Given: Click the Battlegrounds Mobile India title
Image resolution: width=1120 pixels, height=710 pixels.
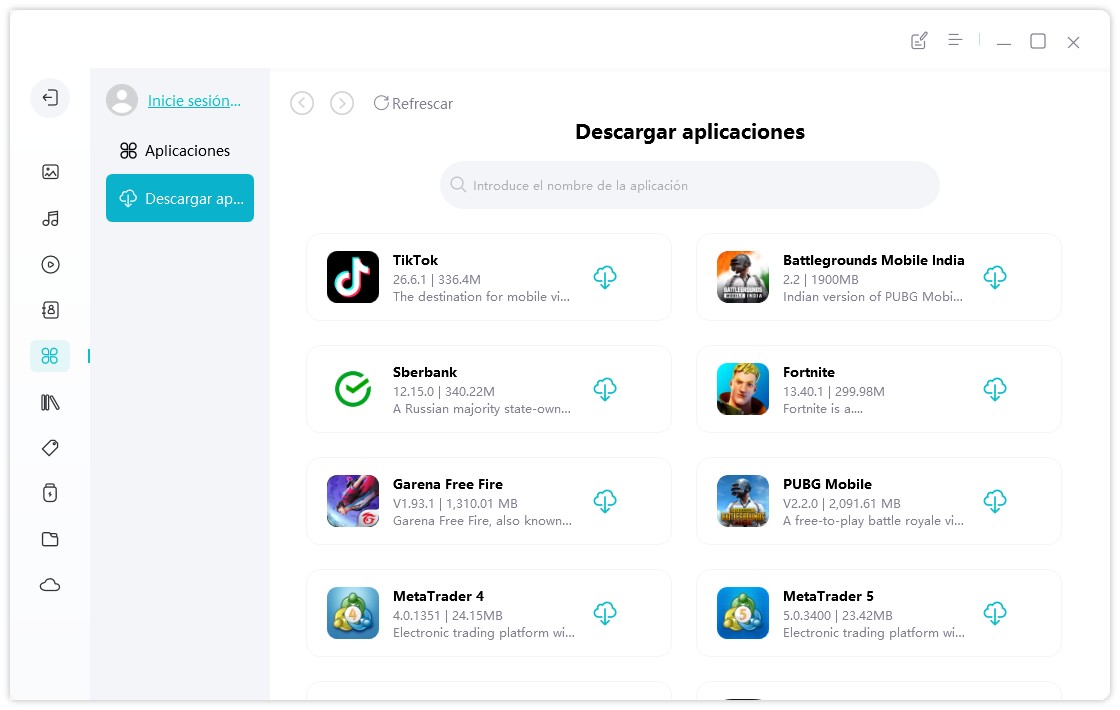Looking at the screenshot, I should coord(874,260).
